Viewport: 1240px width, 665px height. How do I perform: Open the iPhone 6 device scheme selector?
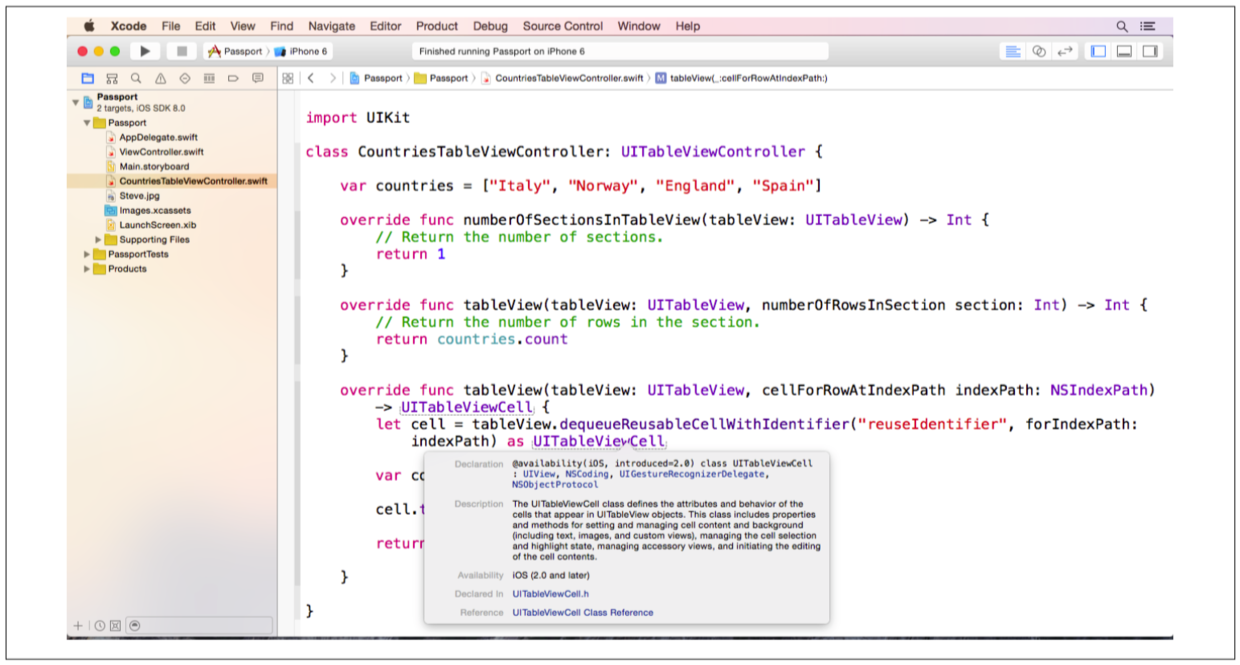pyautogui.click(x=302, y=51)
